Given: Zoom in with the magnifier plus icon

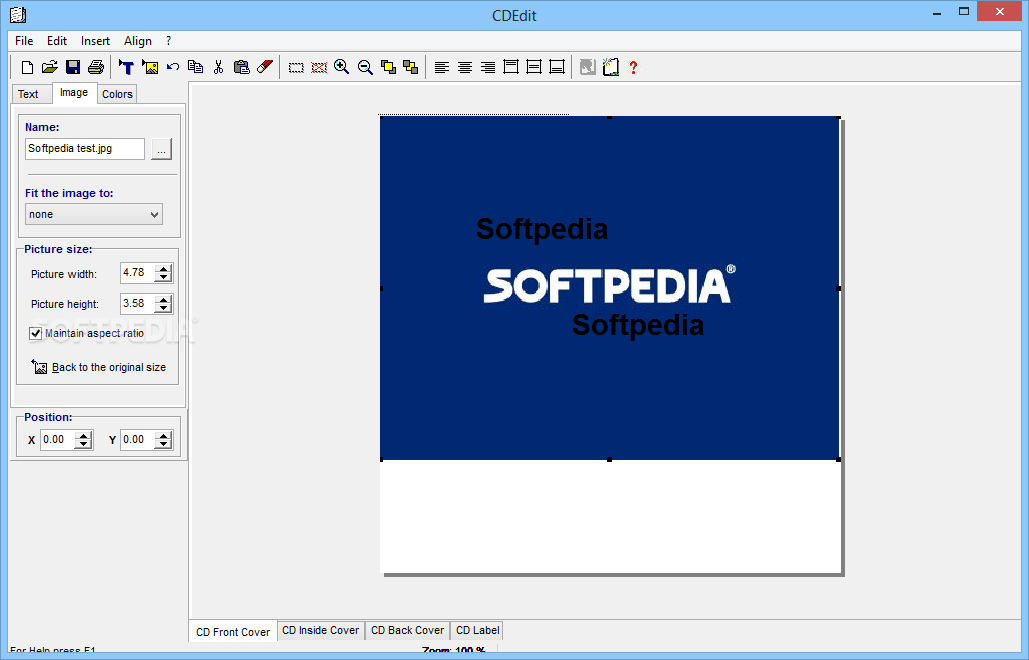Looking at the screenshot, I should point(342,67).
